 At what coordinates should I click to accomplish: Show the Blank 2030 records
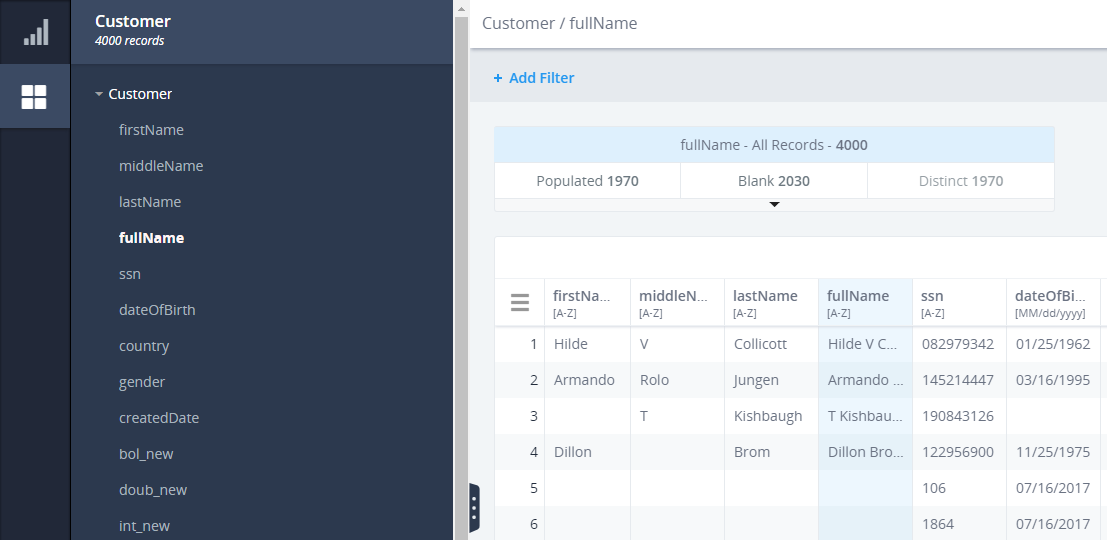[x=774, y=181]
